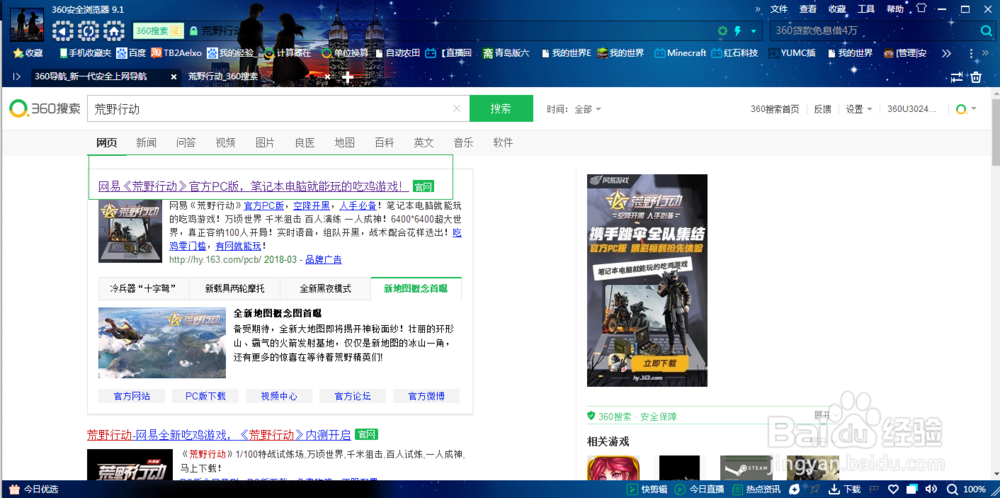This screenshot has height=498, width=1000.
Task: Open 热点资讯 in status bar
Action: pos(757,489)
